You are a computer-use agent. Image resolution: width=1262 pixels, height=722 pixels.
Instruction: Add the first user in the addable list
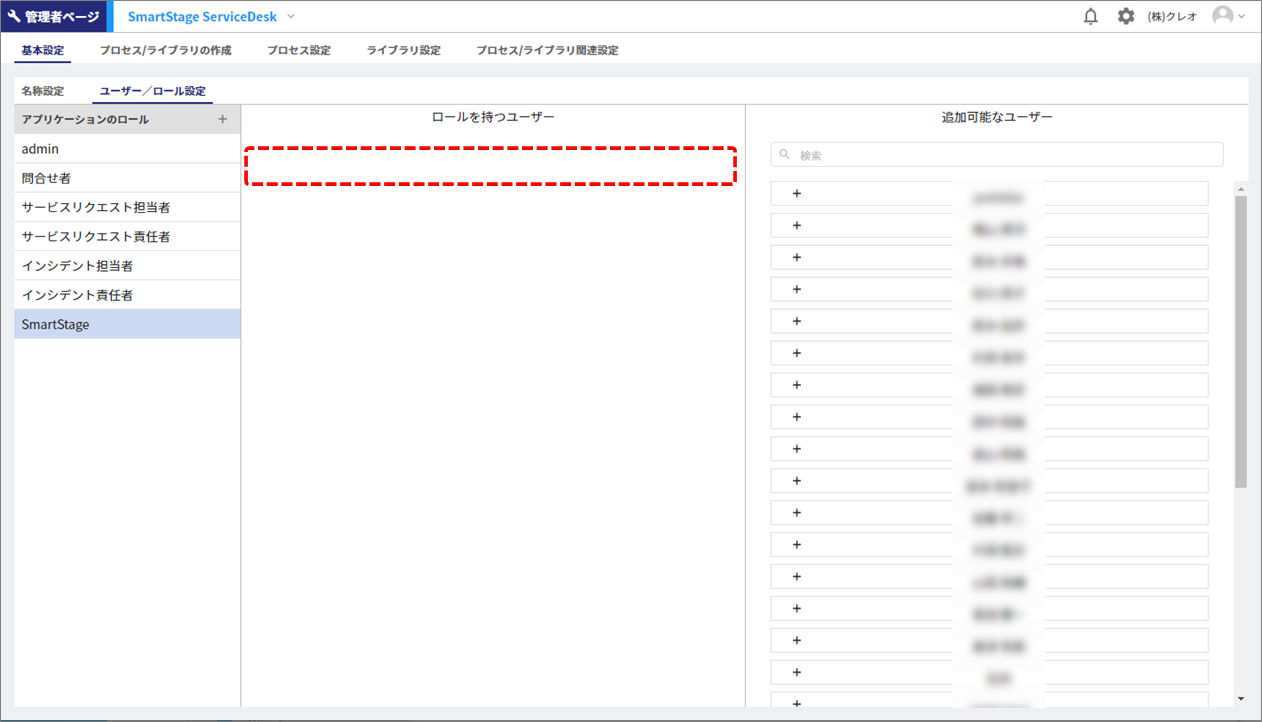click(x=797, y=193)
